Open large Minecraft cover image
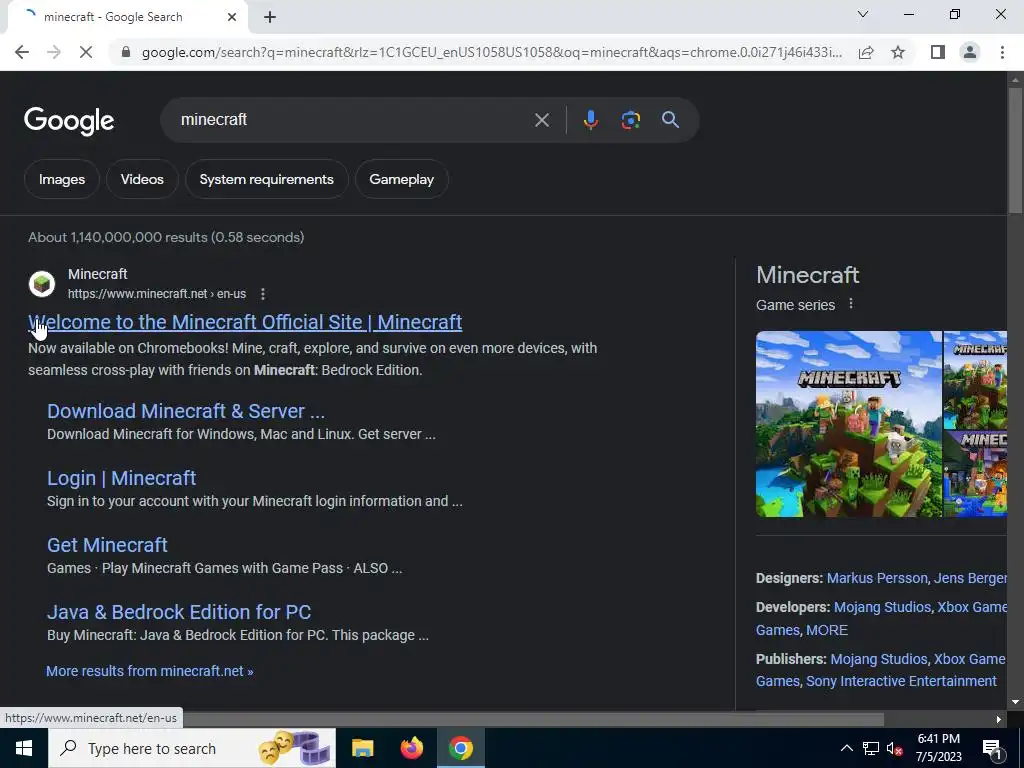This screenshot has height=768, width=1024. pyautogui.click(x=849, y=424)
